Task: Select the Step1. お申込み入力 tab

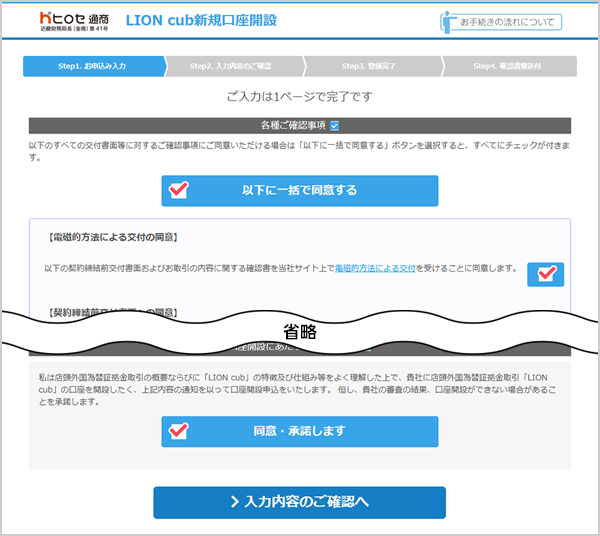Action: [x=94, y=66]
